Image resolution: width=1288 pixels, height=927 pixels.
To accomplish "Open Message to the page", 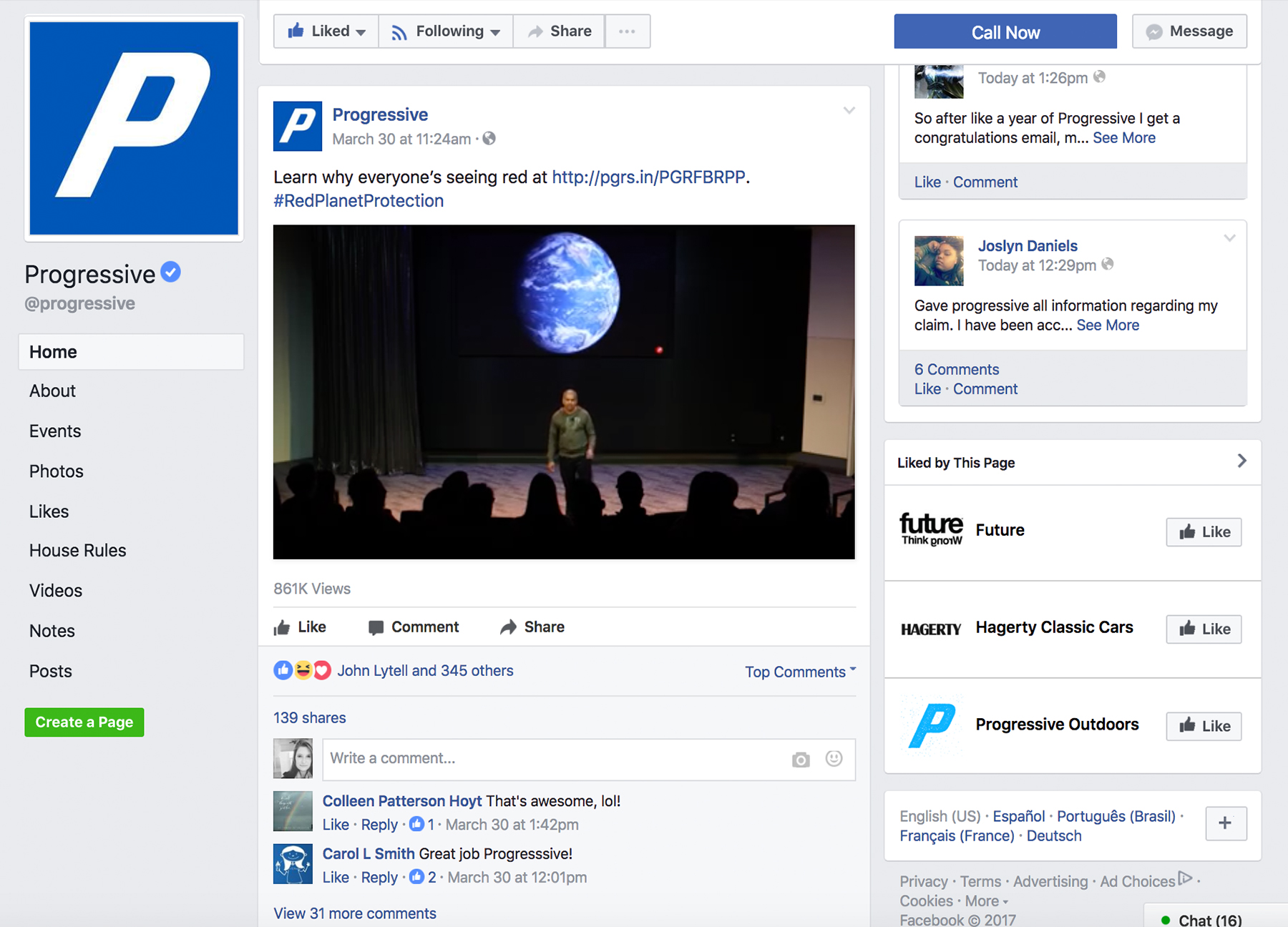I will pos(1189,31).
